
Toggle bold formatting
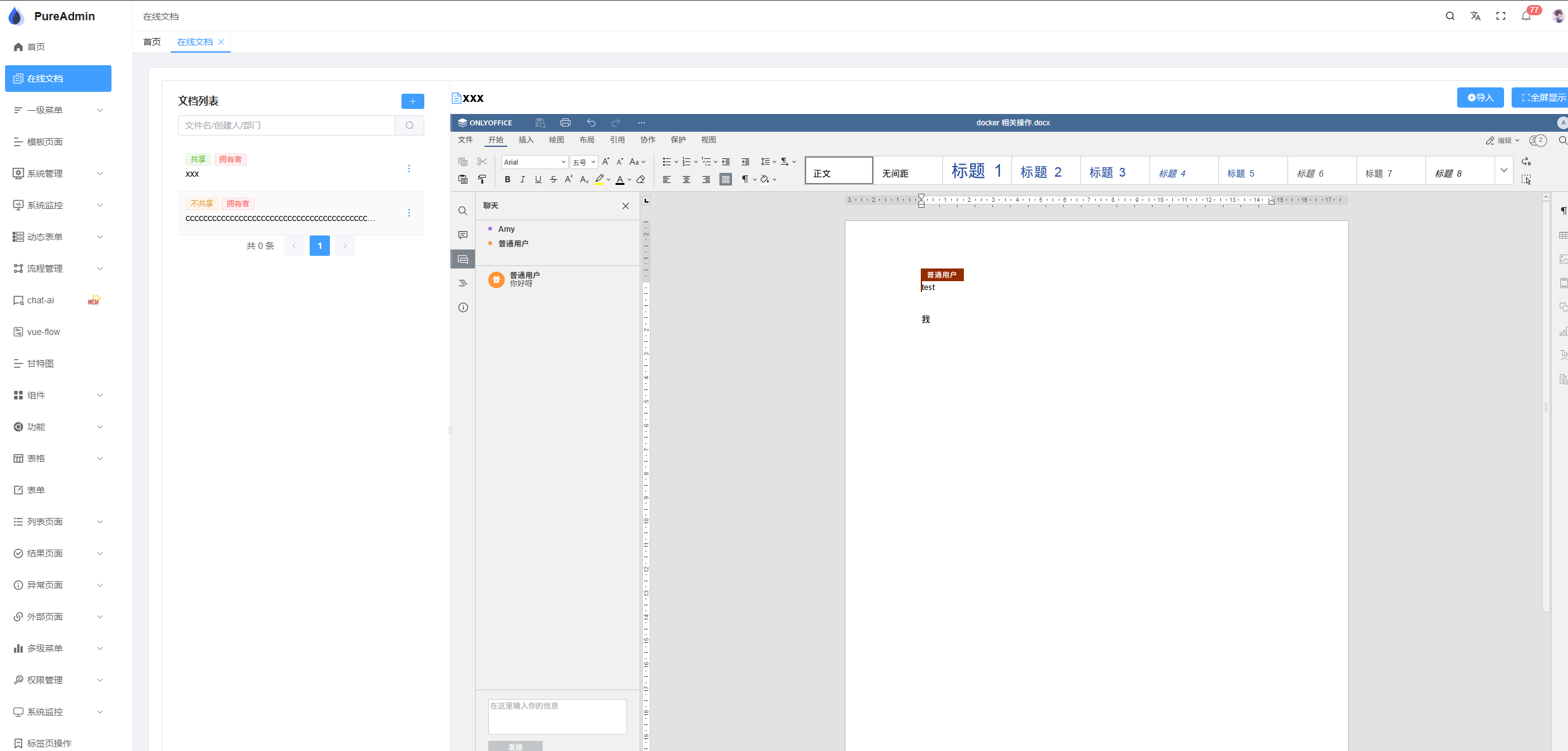click(507, 179)
